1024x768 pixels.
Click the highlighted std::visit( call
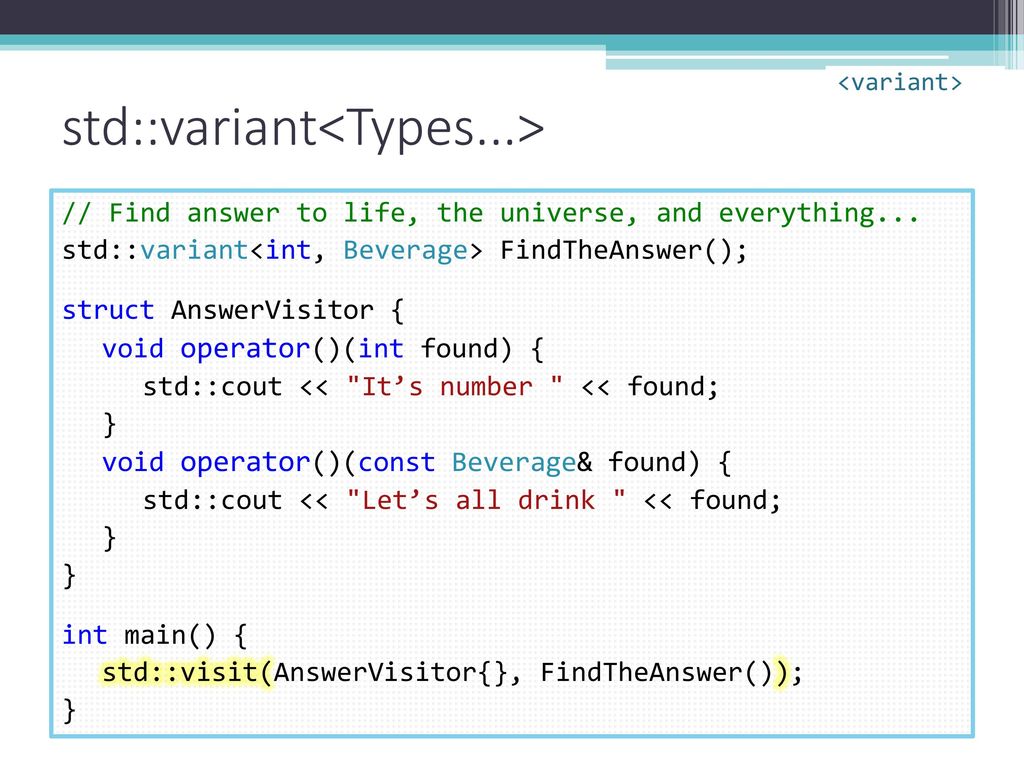pyautogui.click(x=187, y=673)
